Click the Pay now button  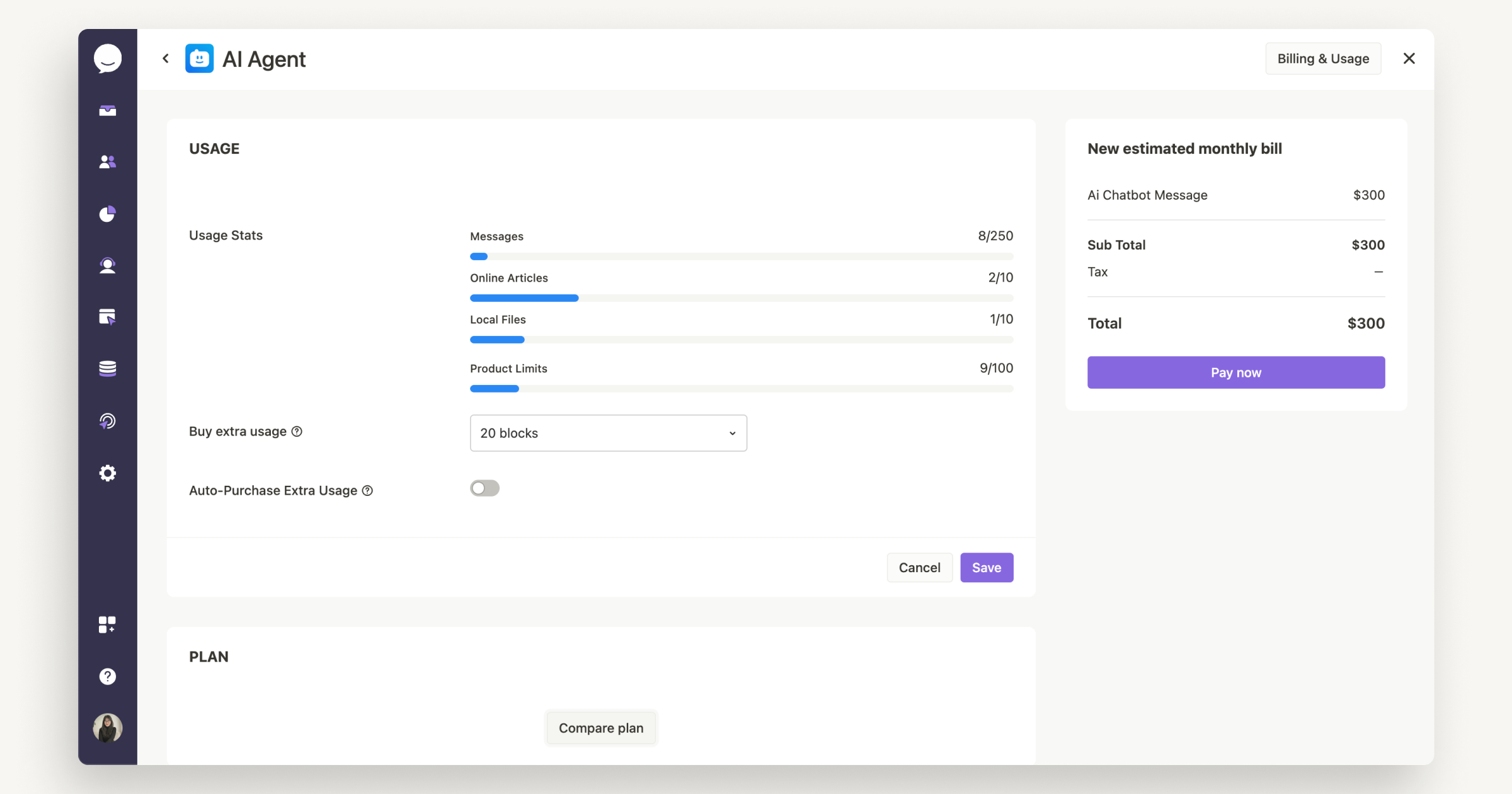[1235, 372]
